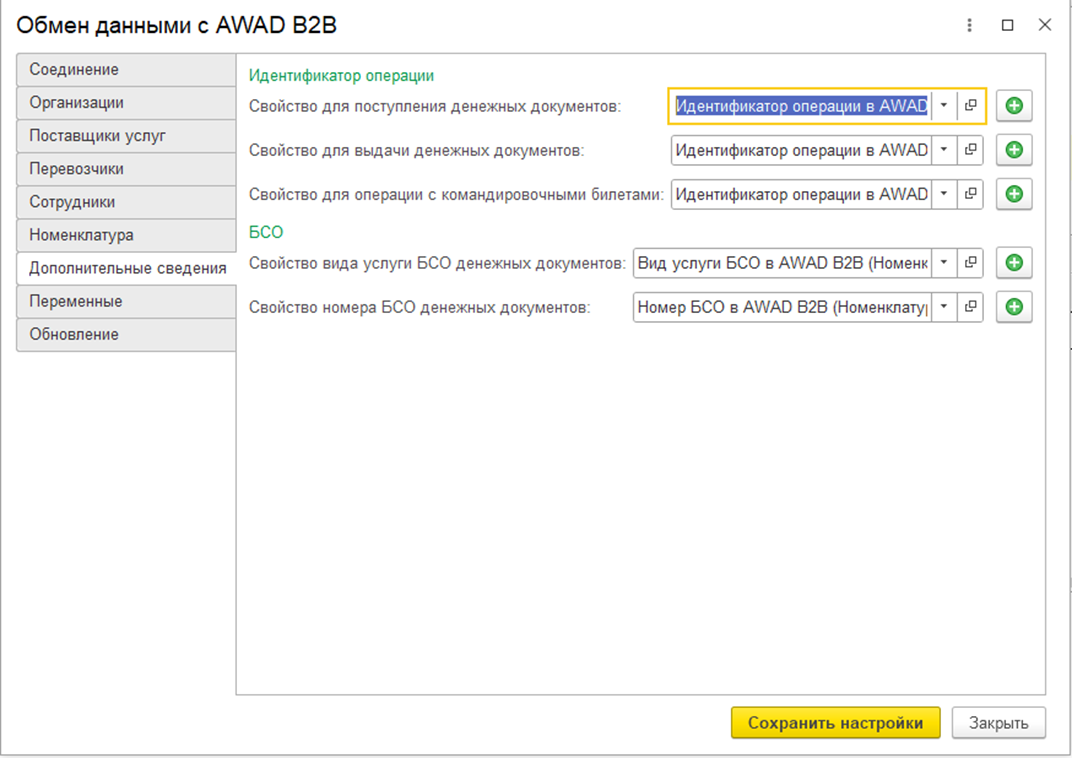
Task: Open the Обновление tab
Action: coord(126,334)
